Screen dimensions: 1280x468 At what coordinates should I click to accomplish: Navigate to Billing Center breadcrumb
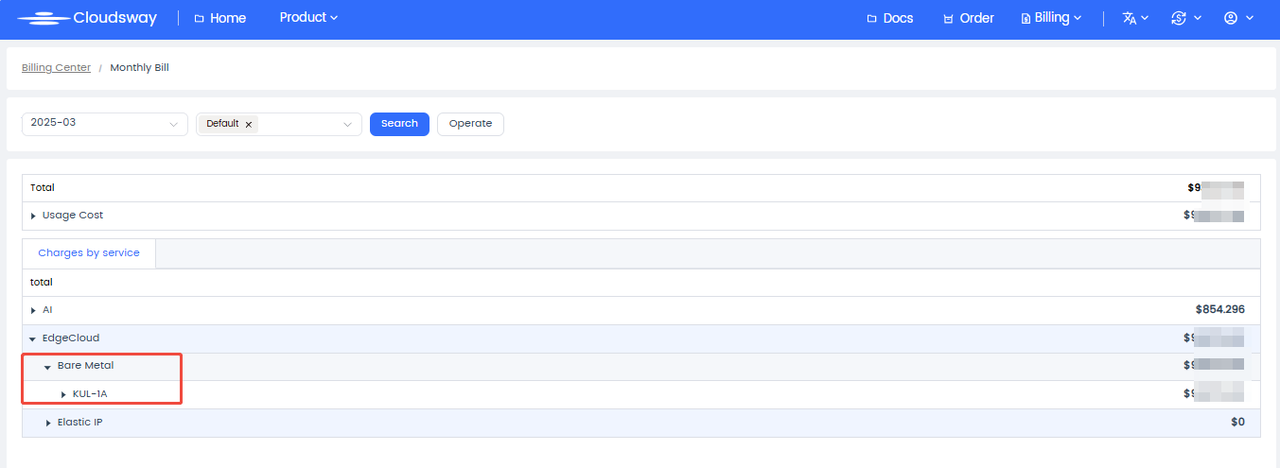[x=56, y=68]
